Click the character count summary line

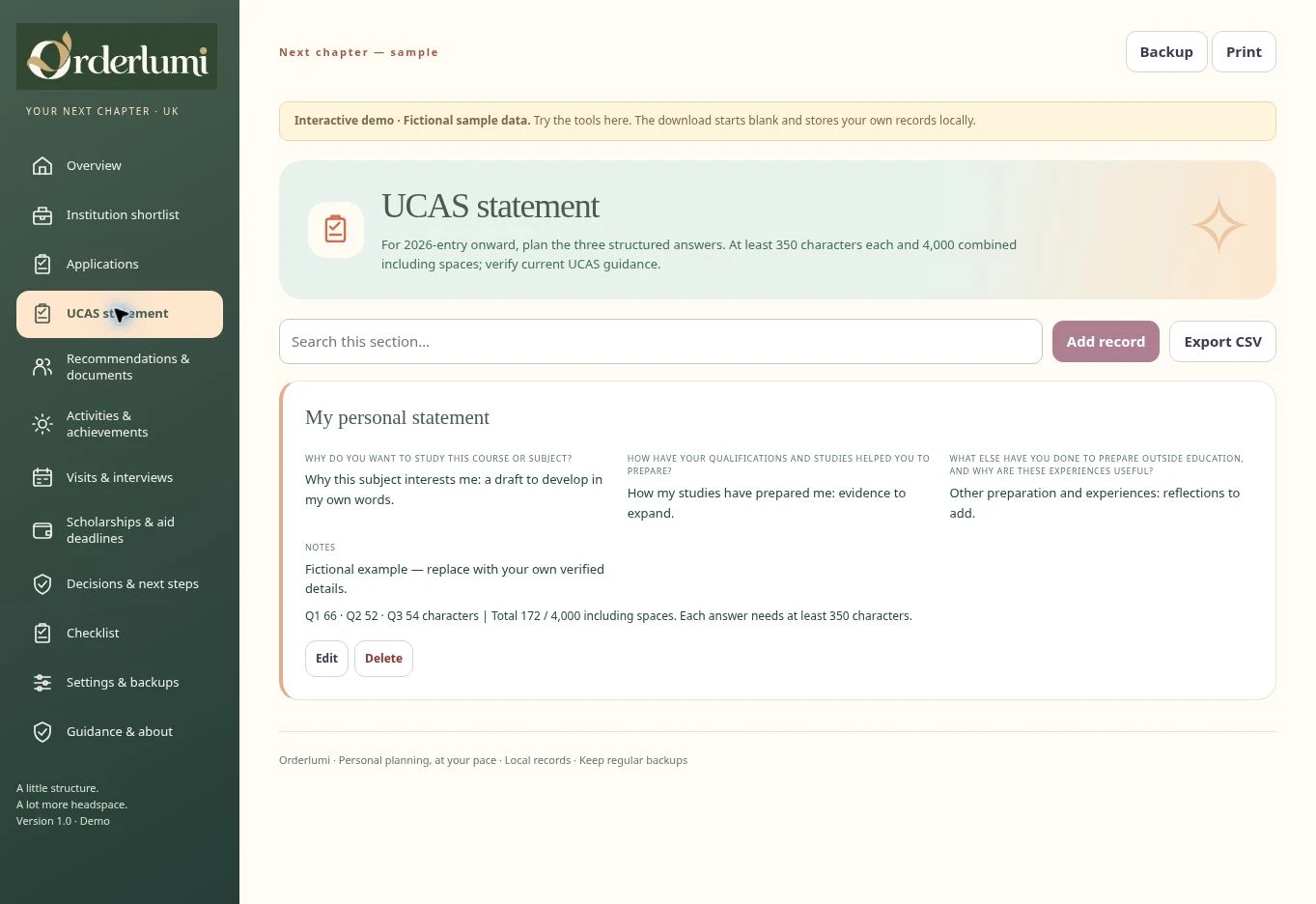(608, 616)
